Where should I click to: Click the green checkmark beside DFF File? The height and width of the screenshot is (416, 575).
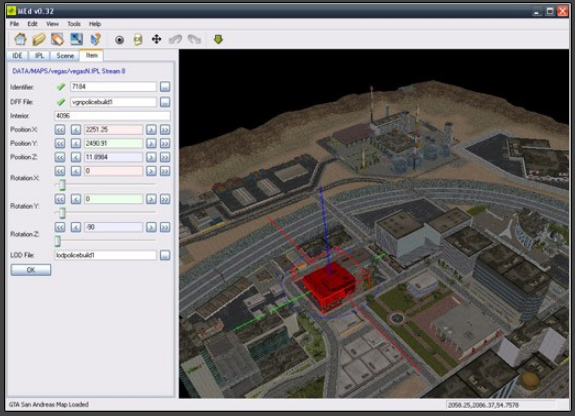pos(61,102)
